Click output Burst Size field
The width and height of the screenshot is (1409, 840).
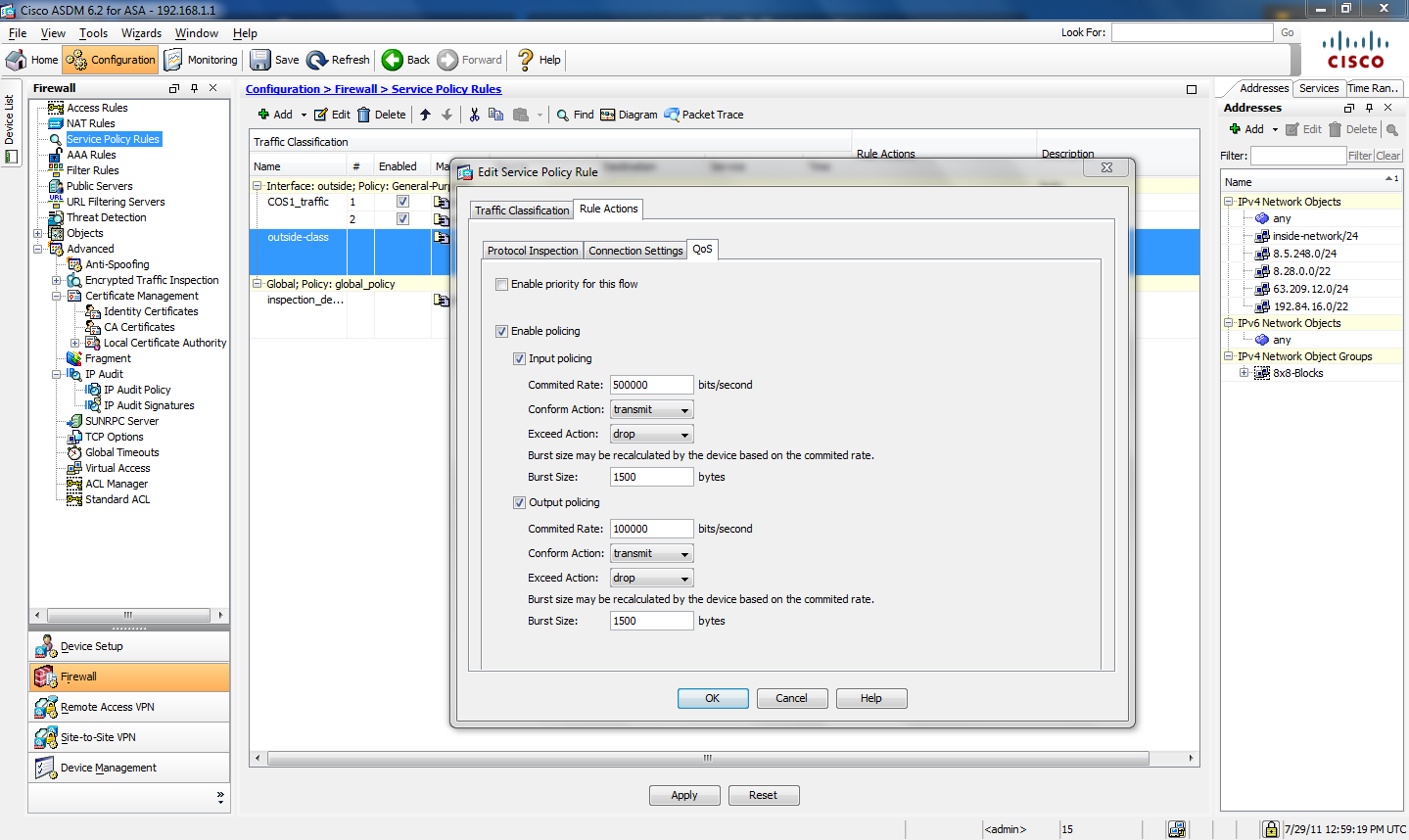tap(652, 621)
